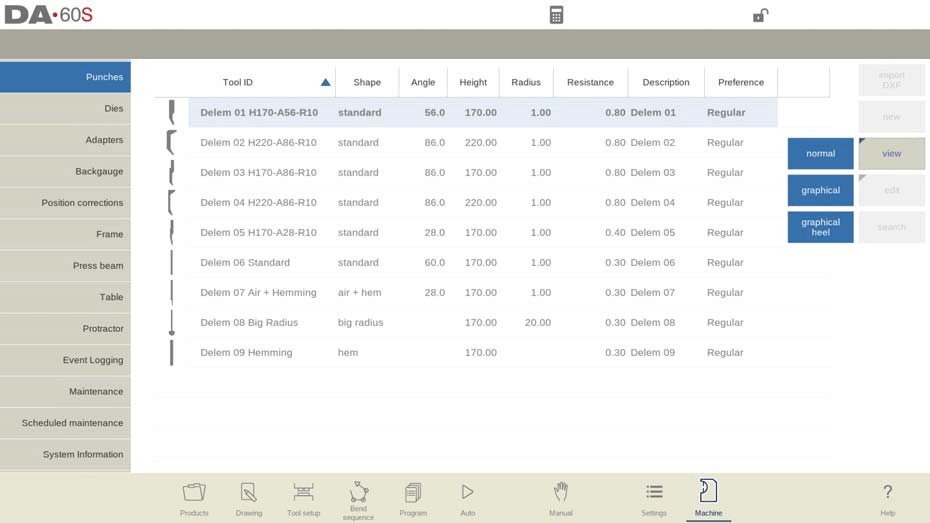Click the Delem 01 punch shape icon
The height and width of the screenshot is (523, 930).
[x=172, y=112]
